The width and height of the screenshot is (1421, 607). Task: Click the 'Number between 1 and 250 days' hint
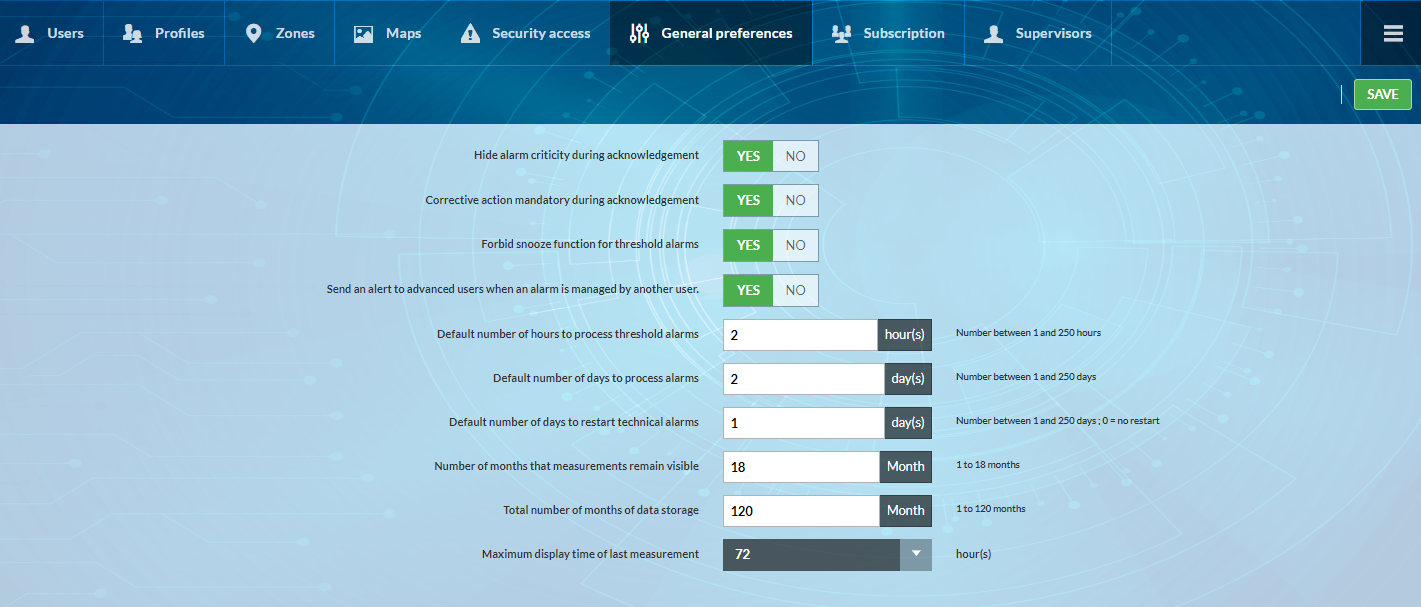1026,377
